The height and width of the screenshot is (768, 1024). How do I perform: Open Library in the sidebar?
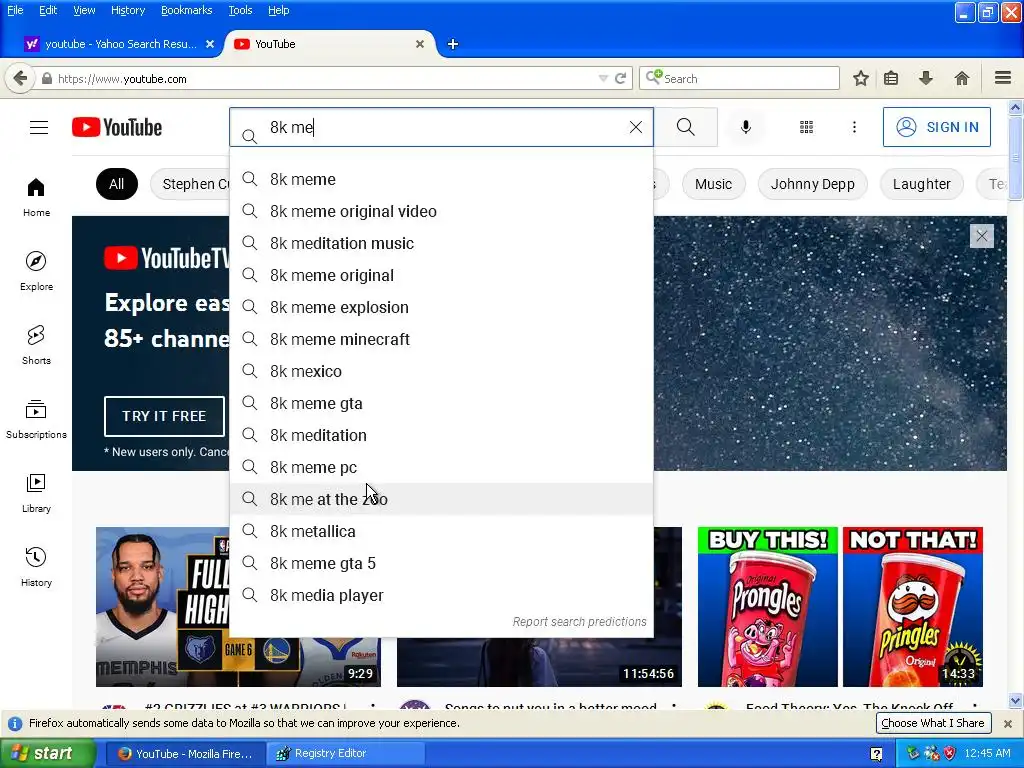[x=36, y=493]
